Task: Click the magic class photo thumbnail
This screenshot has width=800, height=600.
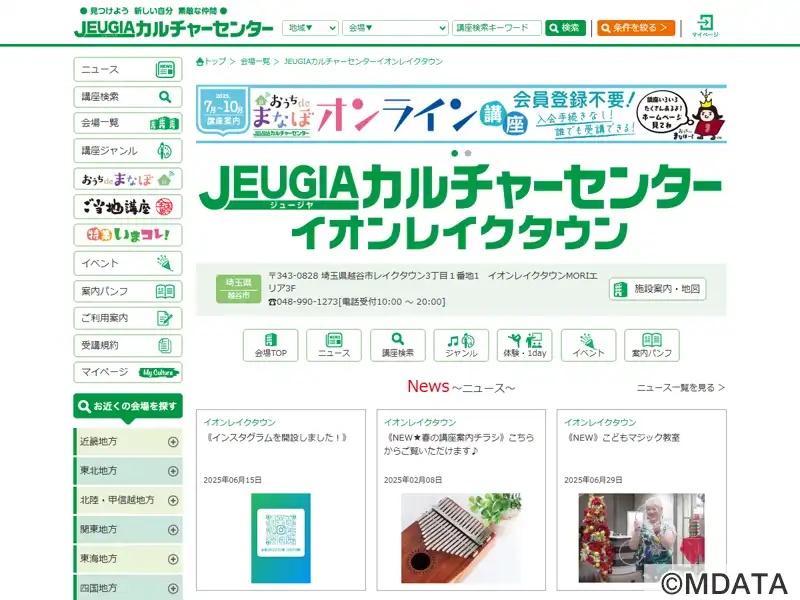Action: coord(641,538)
